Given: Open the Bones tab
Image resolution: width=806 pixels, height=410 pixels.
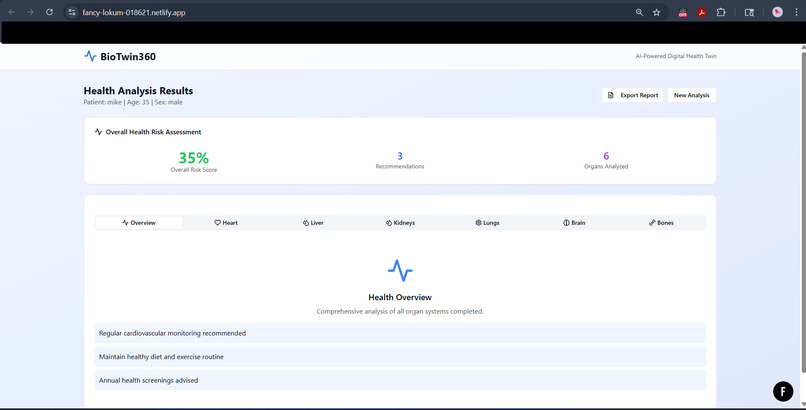Looking at the screenshot, I should coord(662,222).
